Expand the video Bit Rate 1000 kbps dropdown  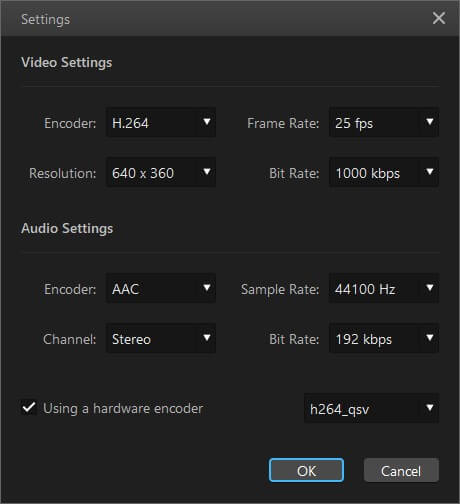(384, 172)
